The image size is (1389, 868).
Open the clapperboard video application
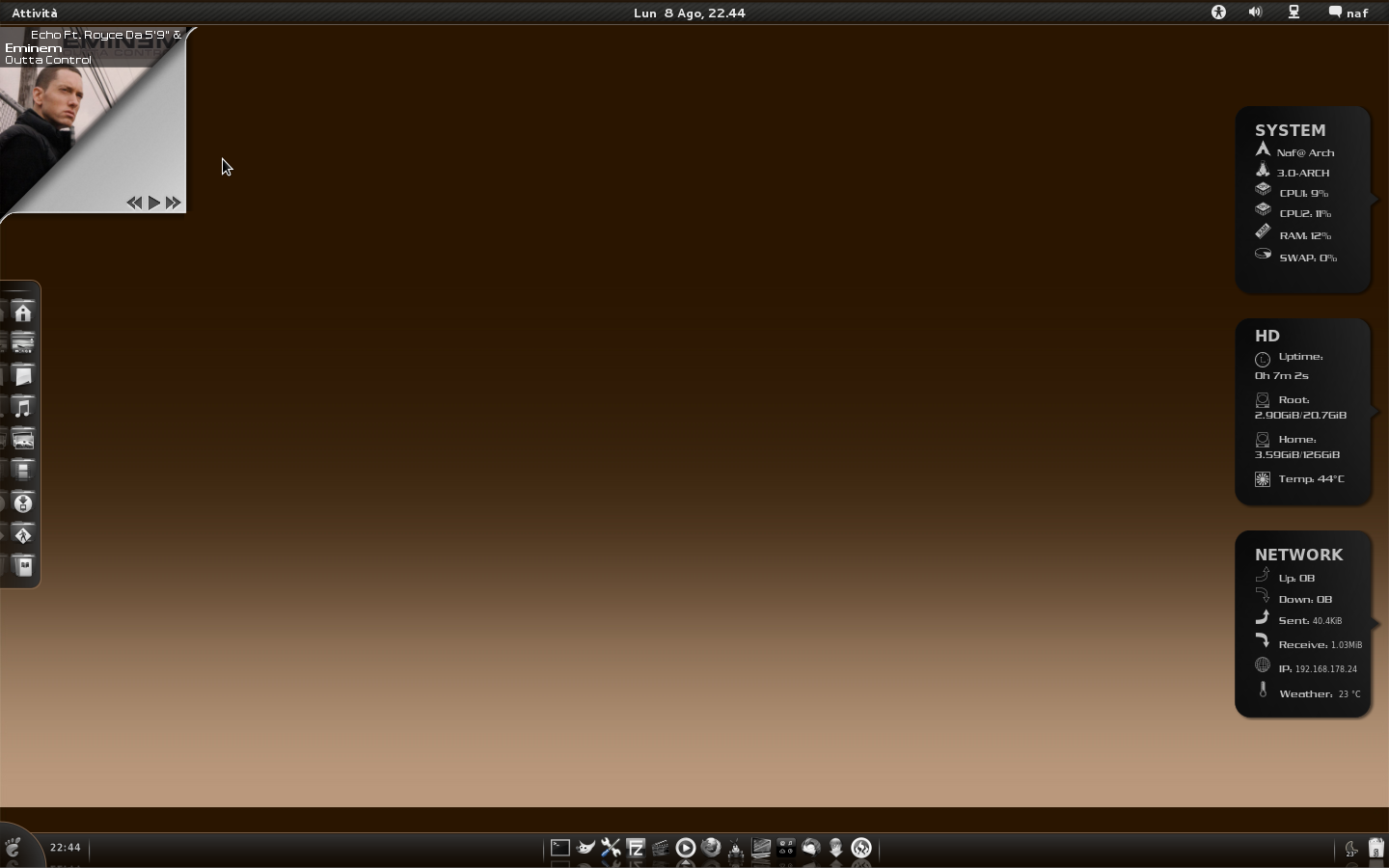(x=661, y=848)
